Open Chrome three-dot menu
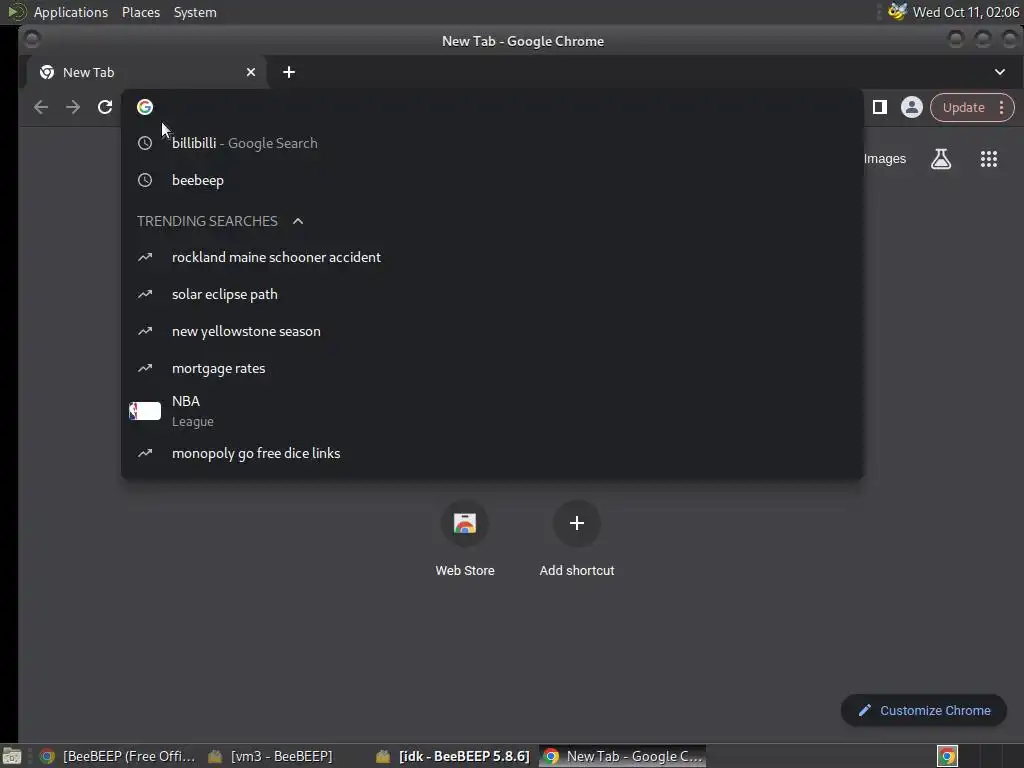The width and height of the screenshot is (1024, 768). (1001, 108)
